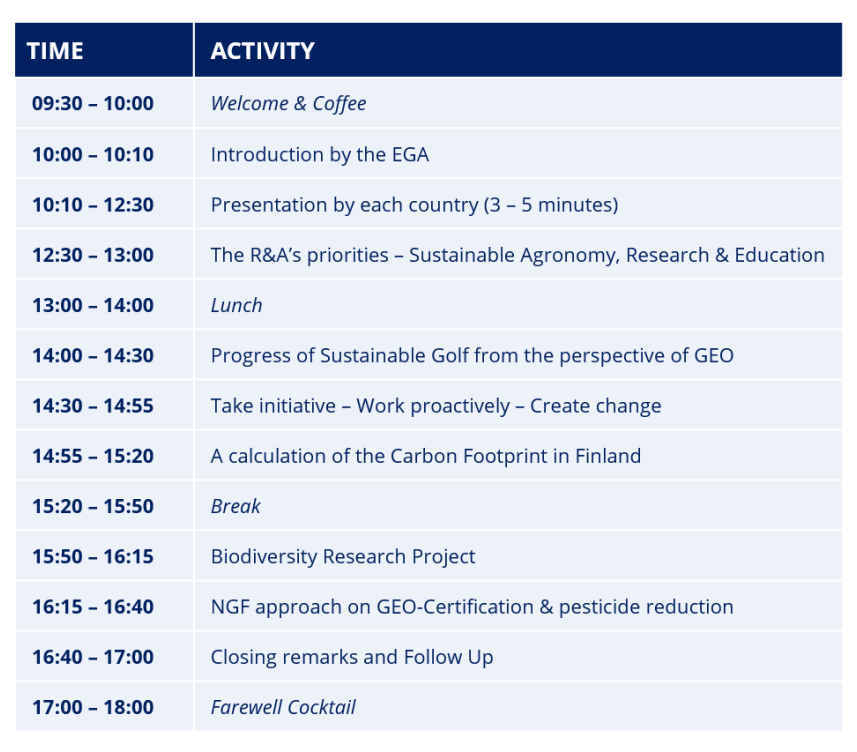Image resolution: width=857 pixels, height=752 pixels.
Task: Click the 16:15 – 16:40 time slot
Action: 93,607
